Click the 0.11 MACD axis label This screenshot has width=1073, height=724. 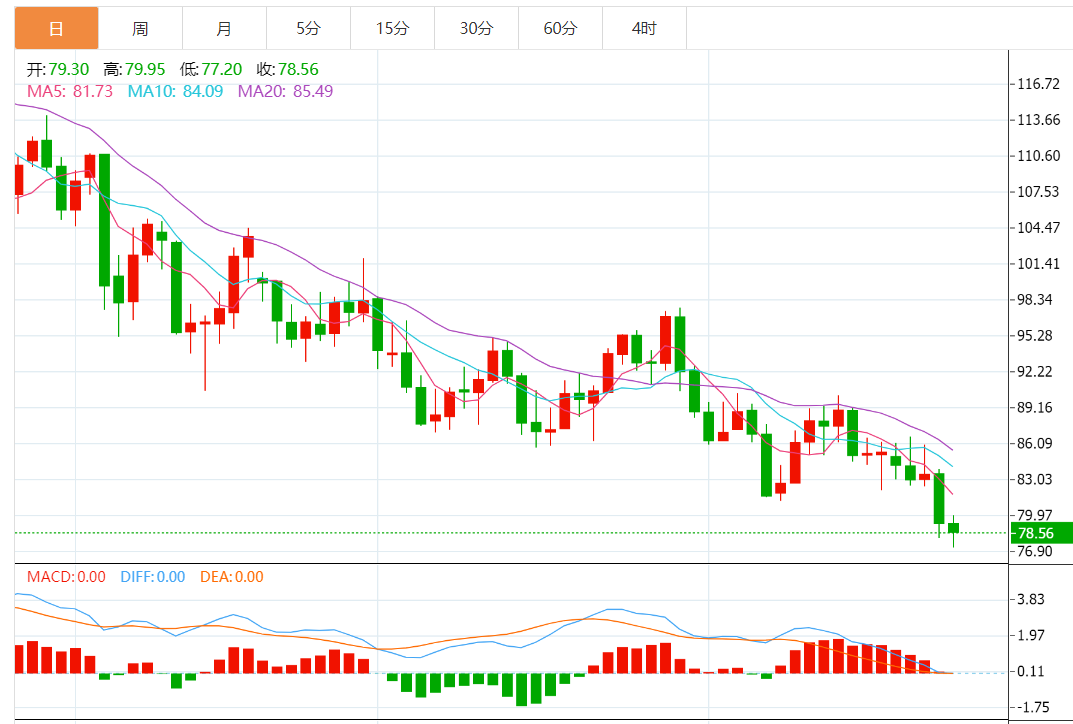click(x=1032, y=671)
